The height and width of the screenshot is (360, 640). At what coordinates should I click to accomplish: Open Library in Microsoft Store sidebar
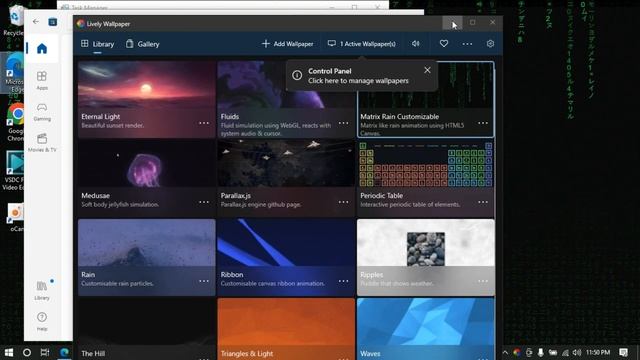click(42, 290)
